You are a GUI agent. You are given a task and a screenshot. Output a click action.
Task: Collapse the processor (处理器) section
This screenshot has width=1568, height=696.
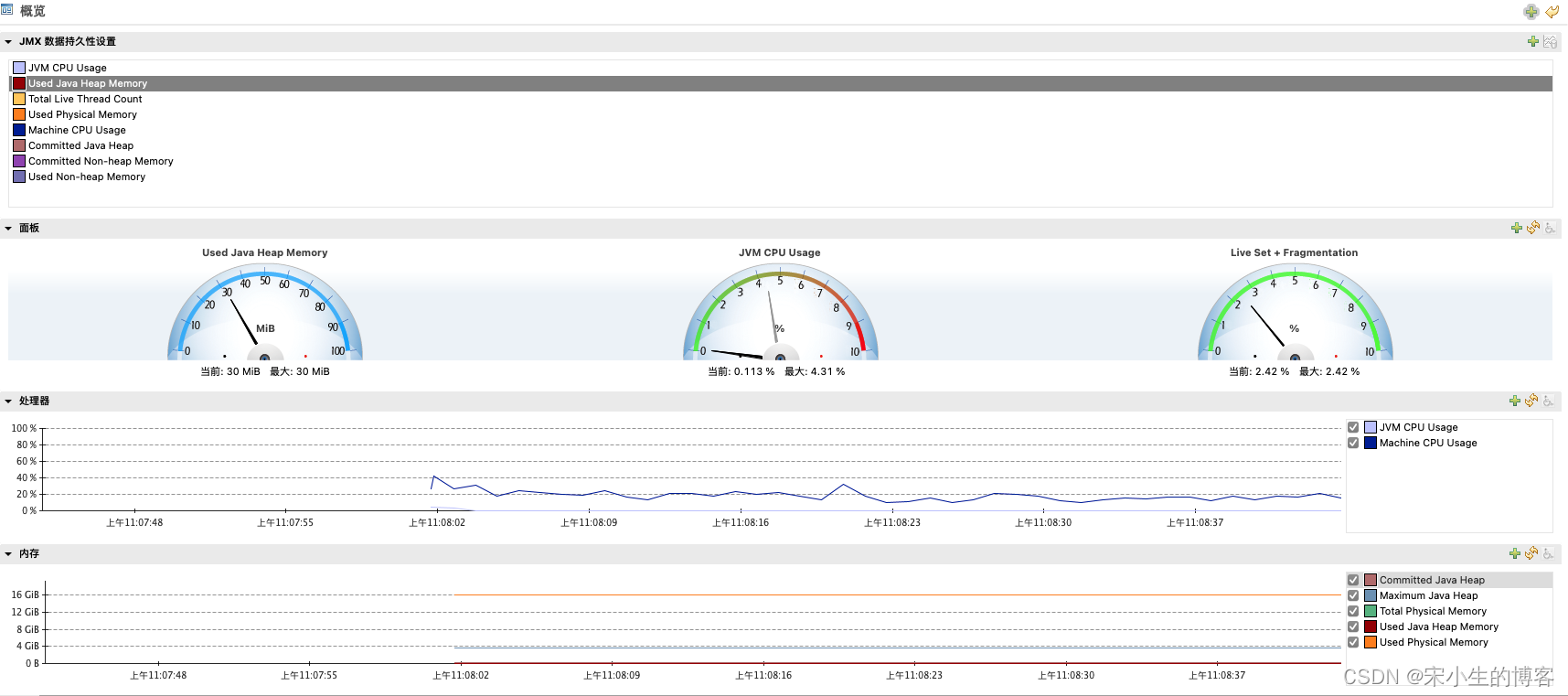pos(8,401)
